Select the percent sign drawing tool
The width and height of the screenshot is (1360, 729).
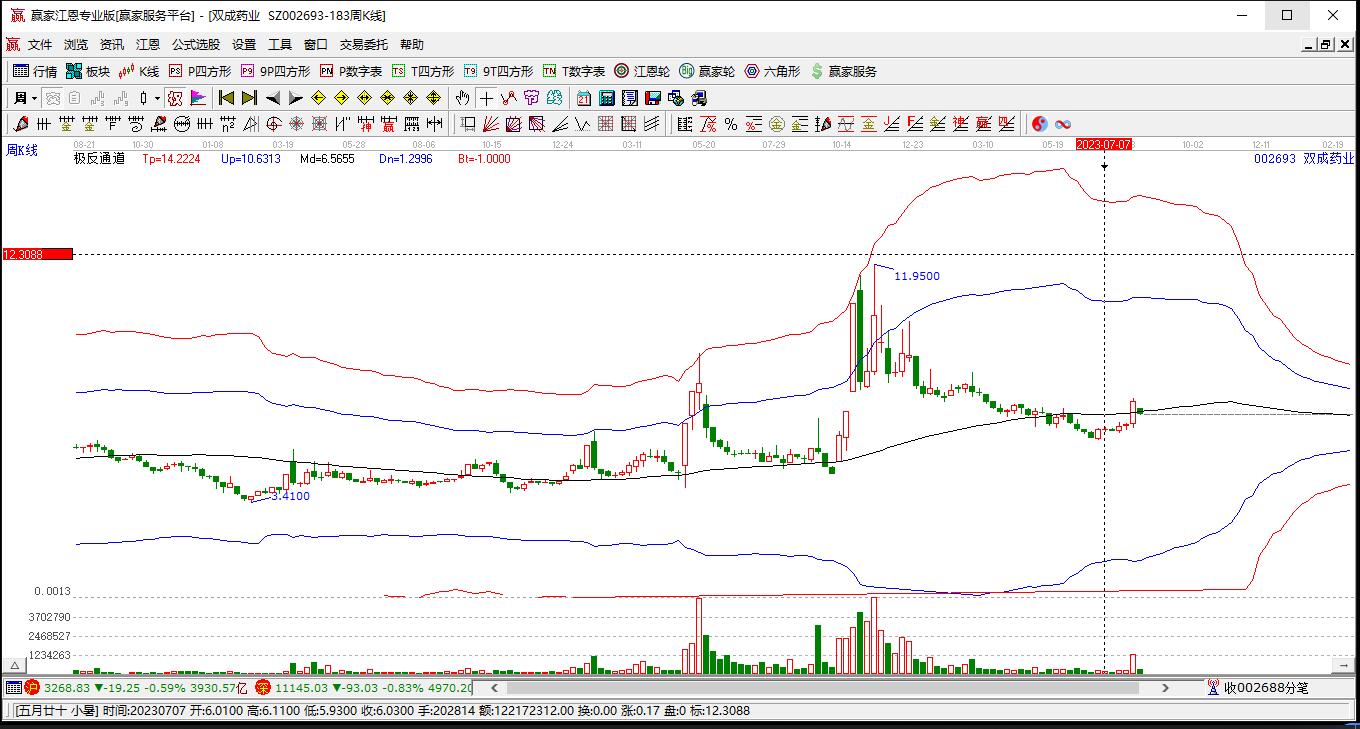731,124
